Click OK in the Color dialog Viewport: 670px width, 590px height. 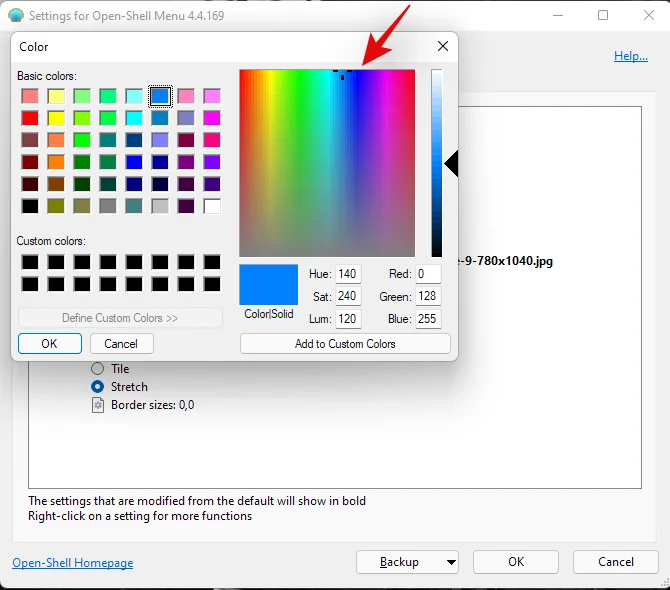[49, 343]
